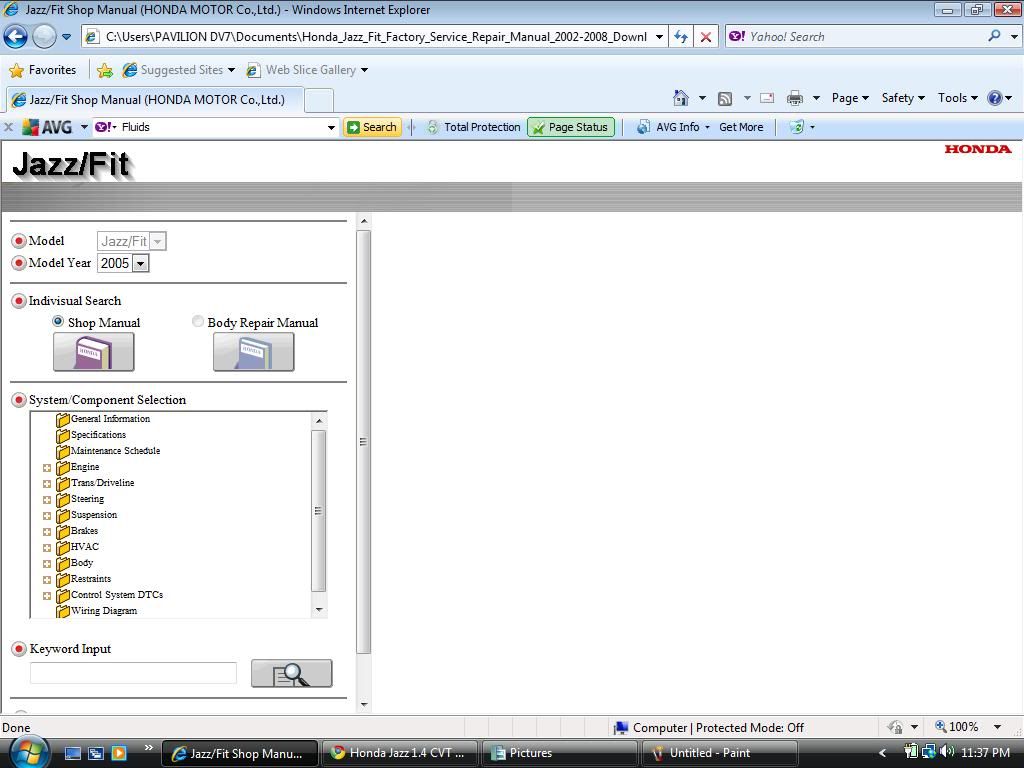Open the Body Repair Manual book icon
Screen dimensions: 1024x768
pos(253,352)
